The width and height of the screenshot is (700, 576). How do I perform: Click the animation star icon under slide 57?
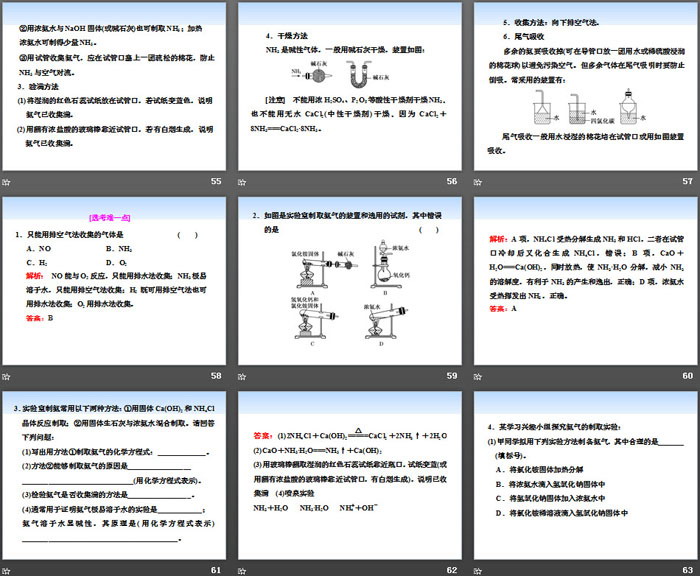(477, 182)
